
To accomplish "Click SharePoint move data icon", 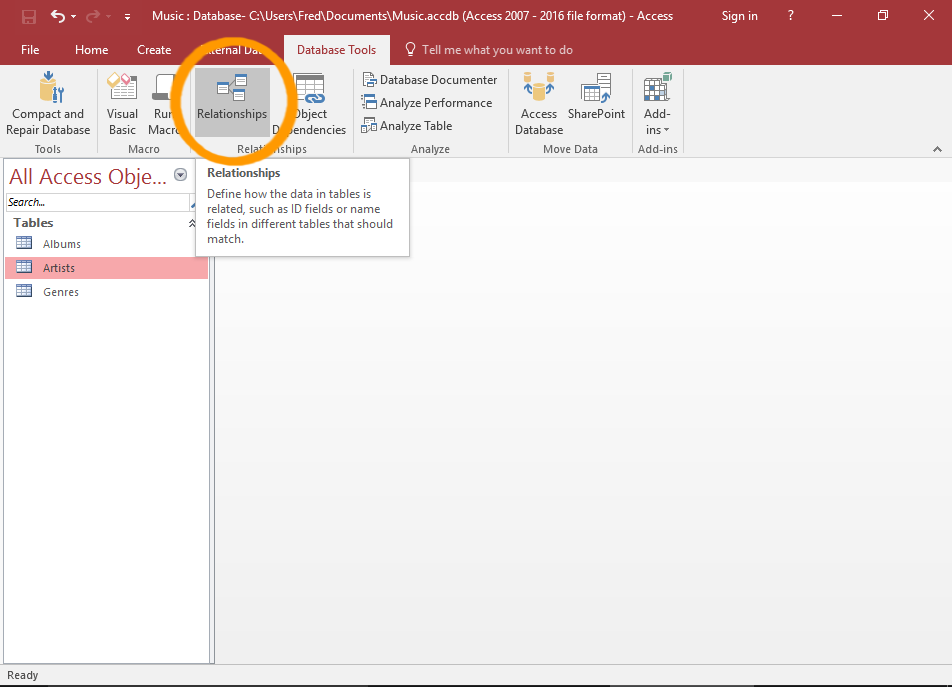I will (596, 87).
